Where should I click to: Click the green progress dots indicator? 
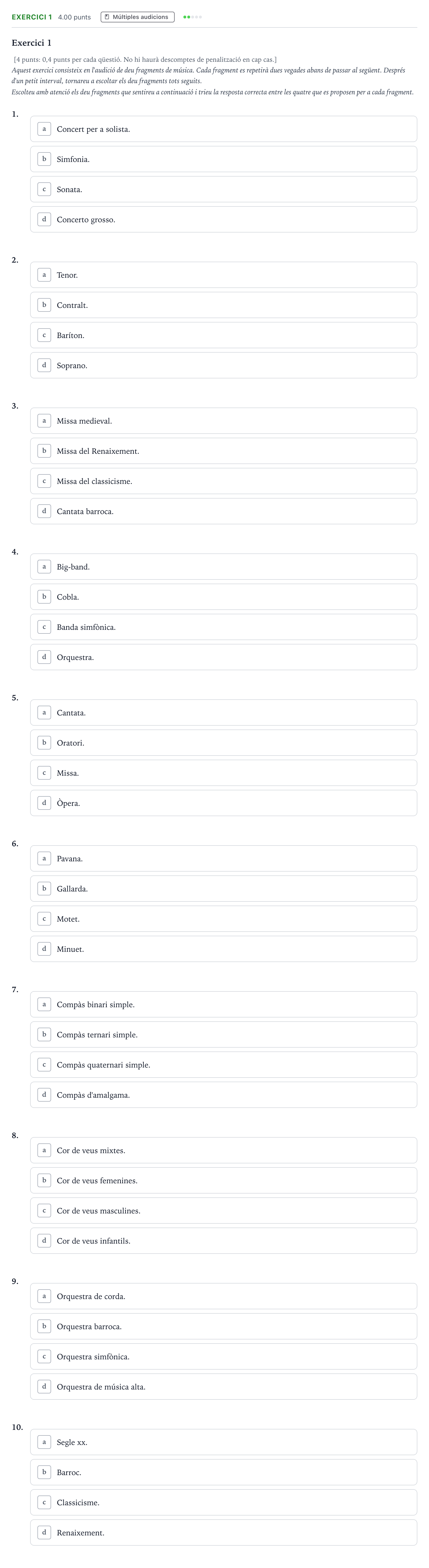[192, 17]
